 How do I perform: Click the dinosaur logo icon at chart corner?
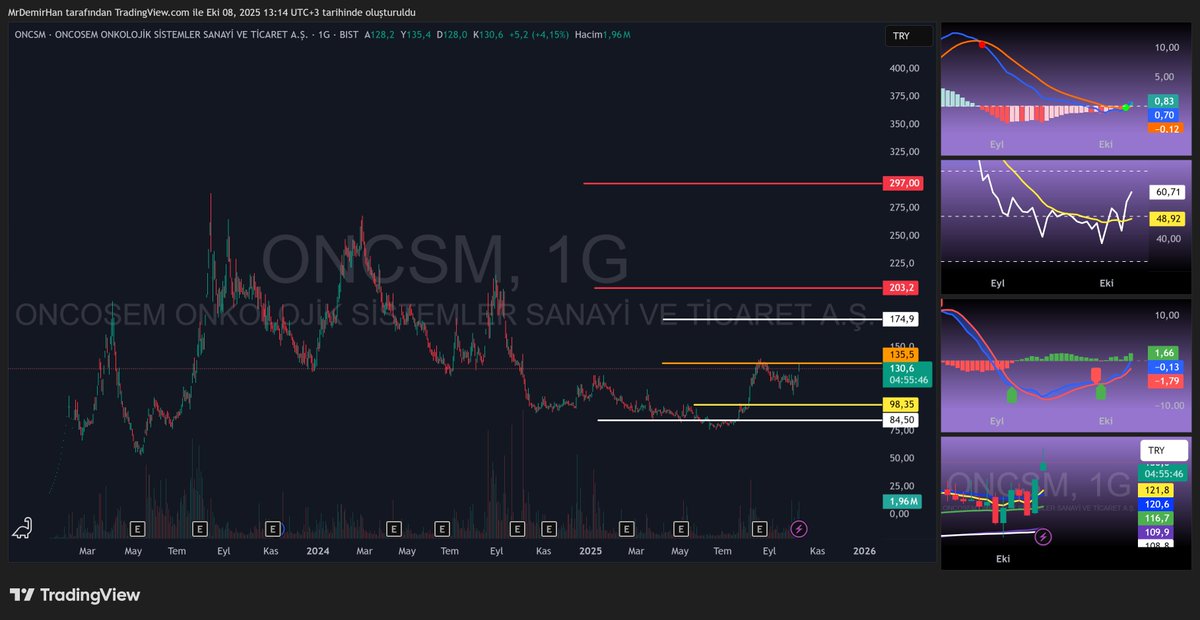click(x=22, y=528)
